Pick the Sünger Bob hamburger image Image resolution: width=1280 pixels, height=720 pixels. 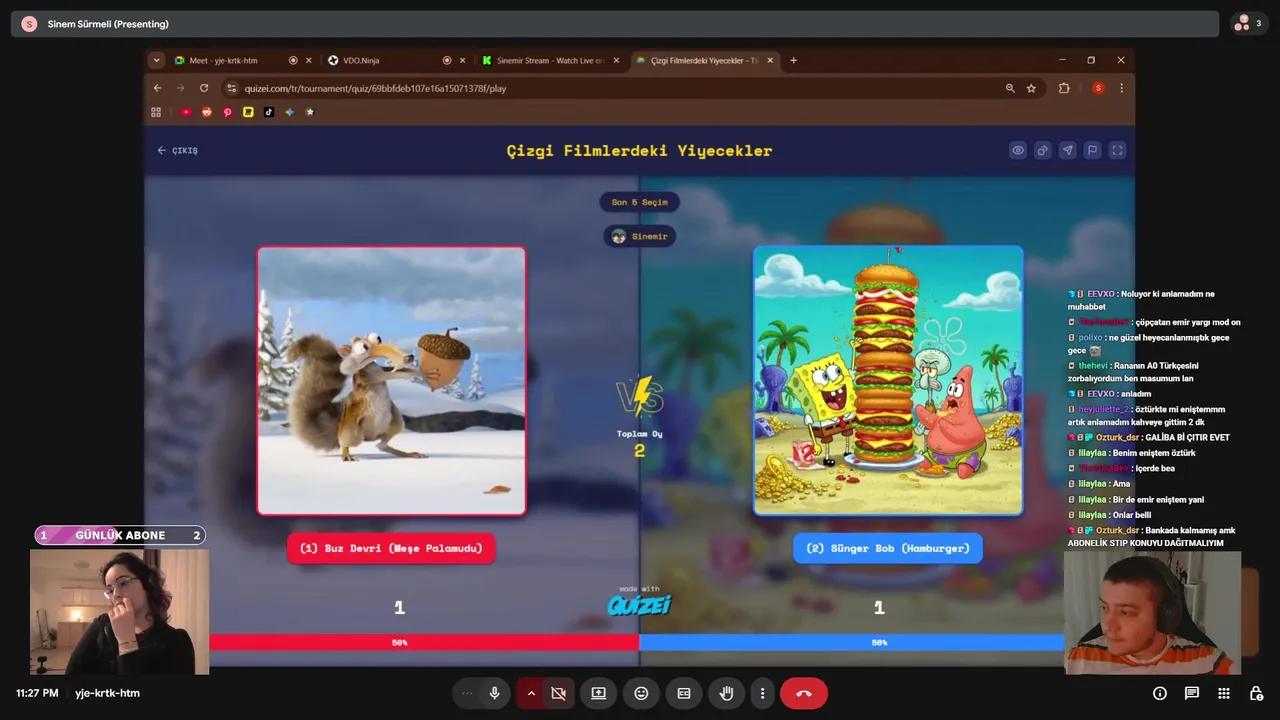pos(888,380)
